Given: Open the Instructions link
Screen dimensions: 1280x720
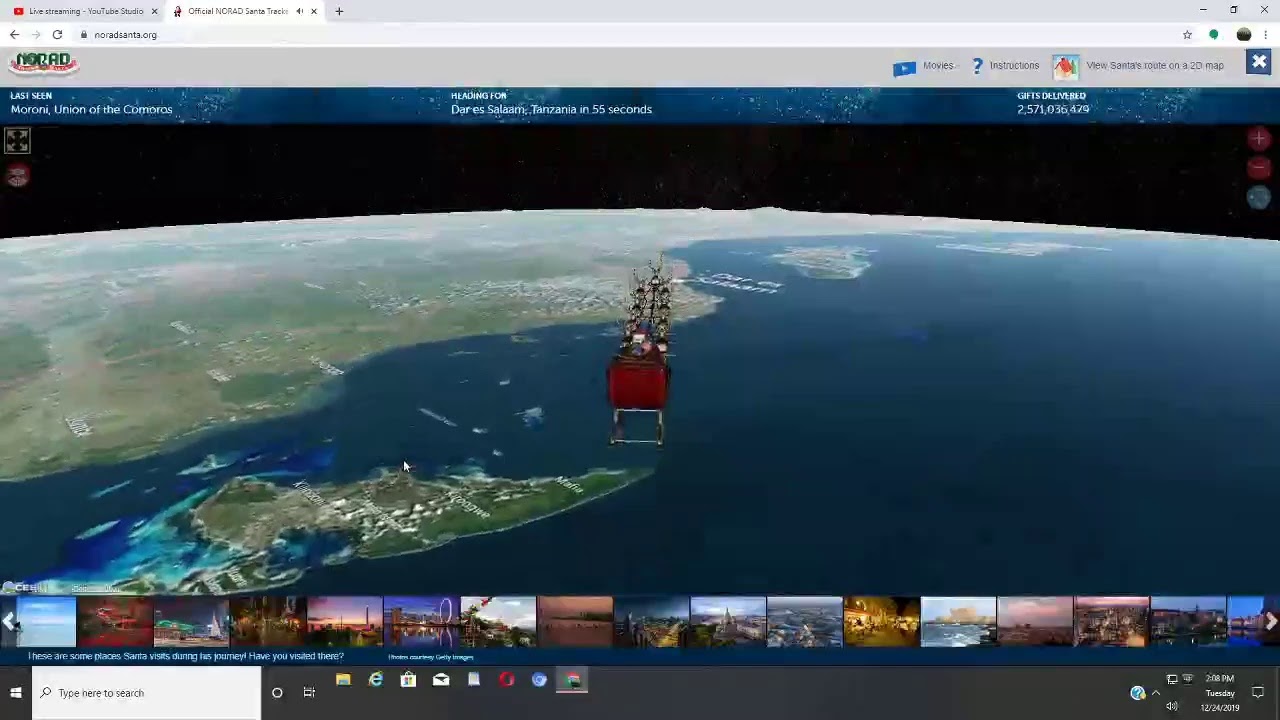Looking at the screenshot, I should tap(1014, 66).
